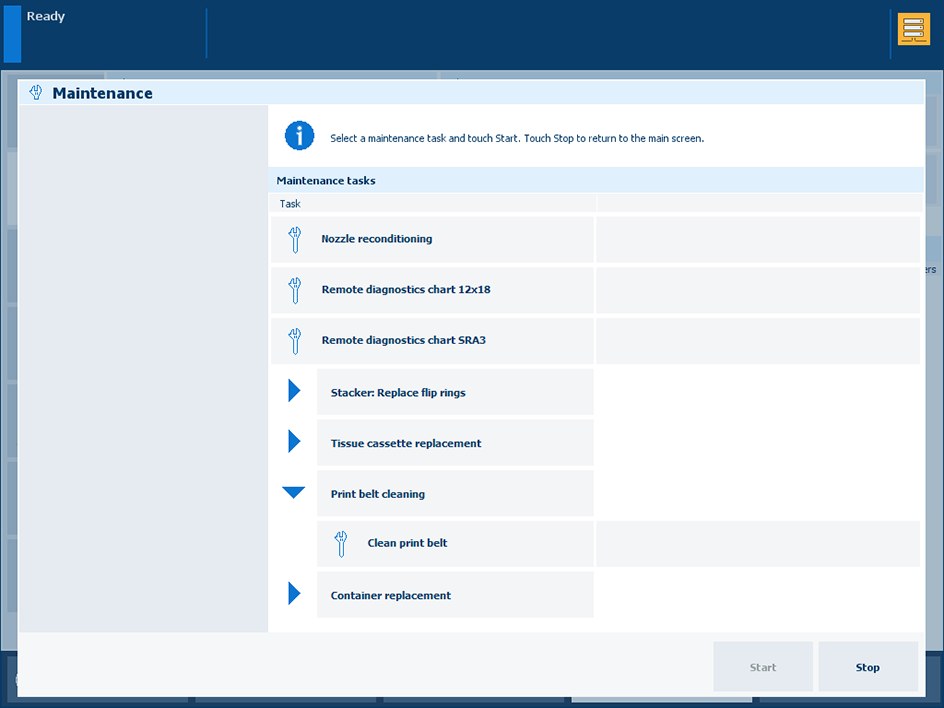The image size is (944, 708).
Task: Click the Ready status label
Action: tap(46, 16)
